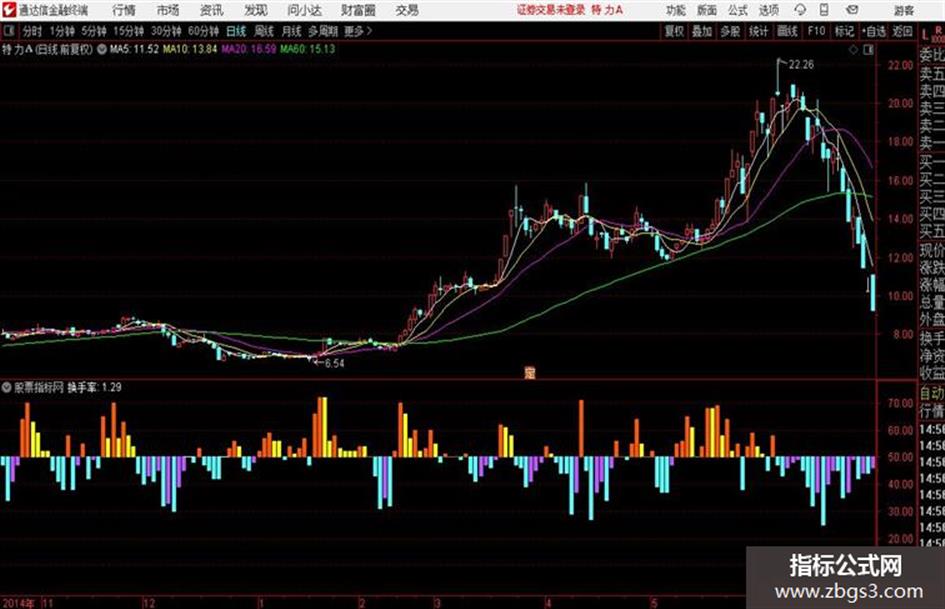Open the 市场 menu
Screen dimensions: 945x609
168,10
